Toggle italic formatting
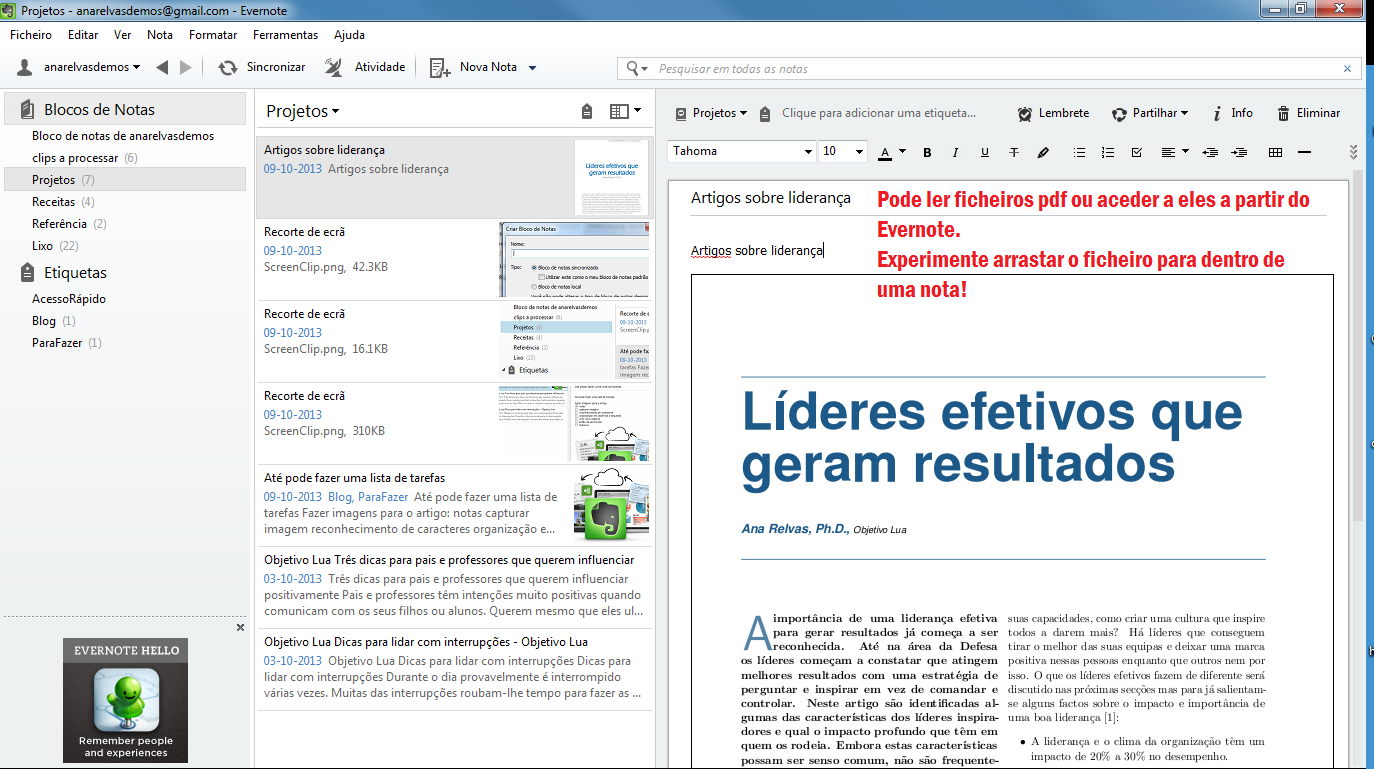Screen dimensions: 1374x769 pos(955,152)
